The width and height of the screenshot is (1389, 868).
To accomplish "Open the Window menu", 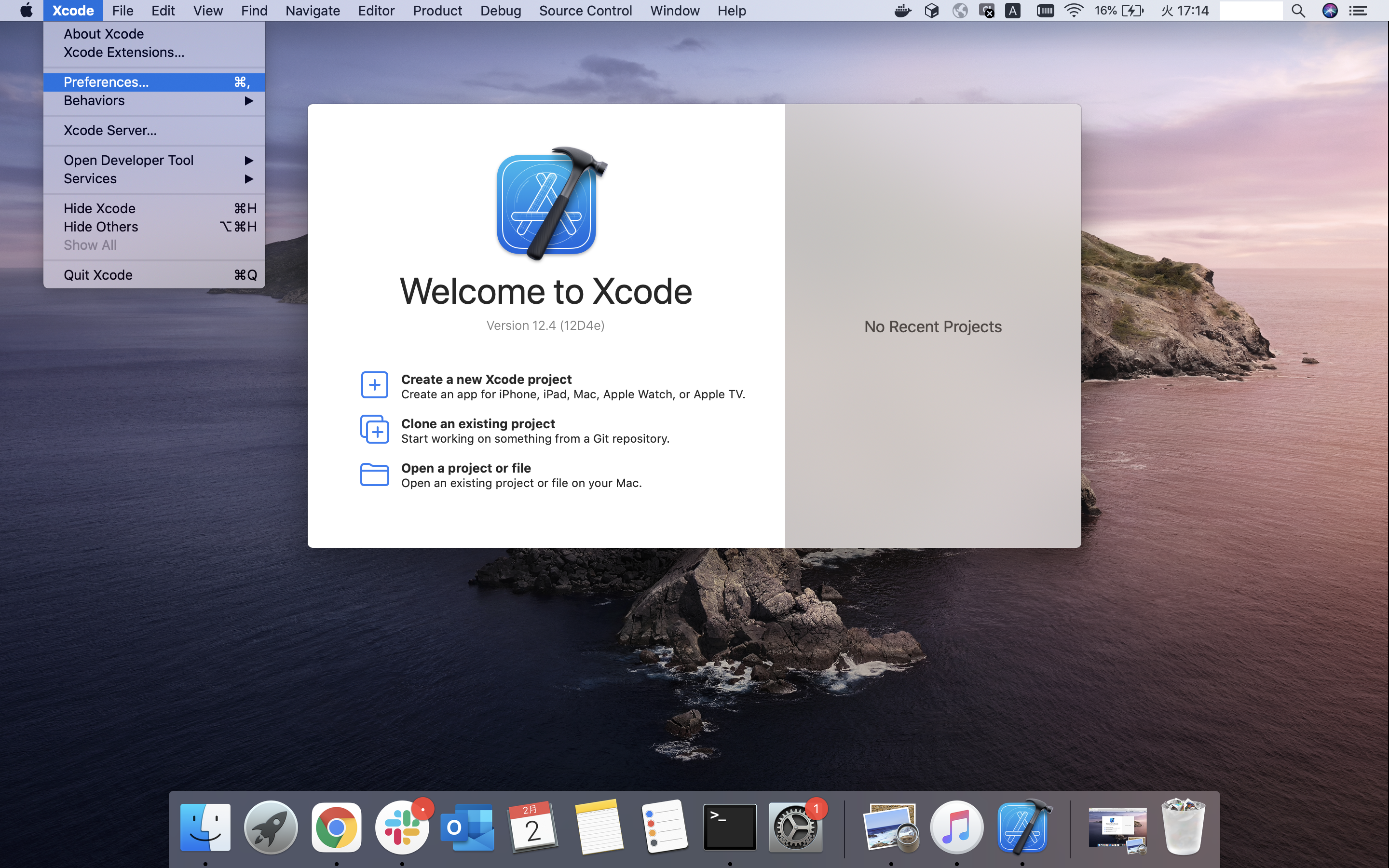I will pos(674,10).
